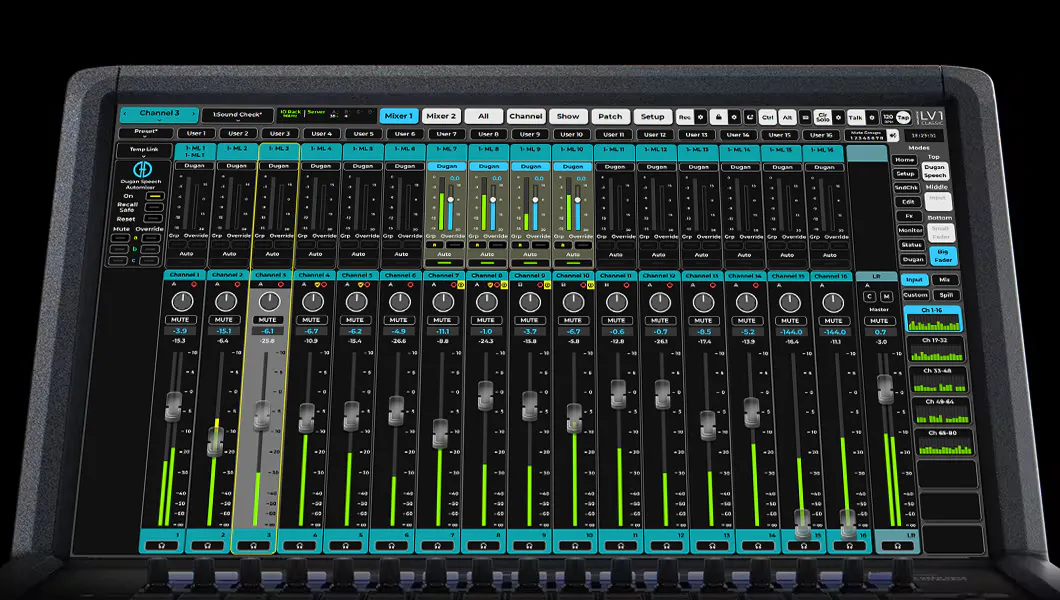The image size is (1060, 600).
Task: Toggle MUTE on the LR master
Action: point(879,321)
